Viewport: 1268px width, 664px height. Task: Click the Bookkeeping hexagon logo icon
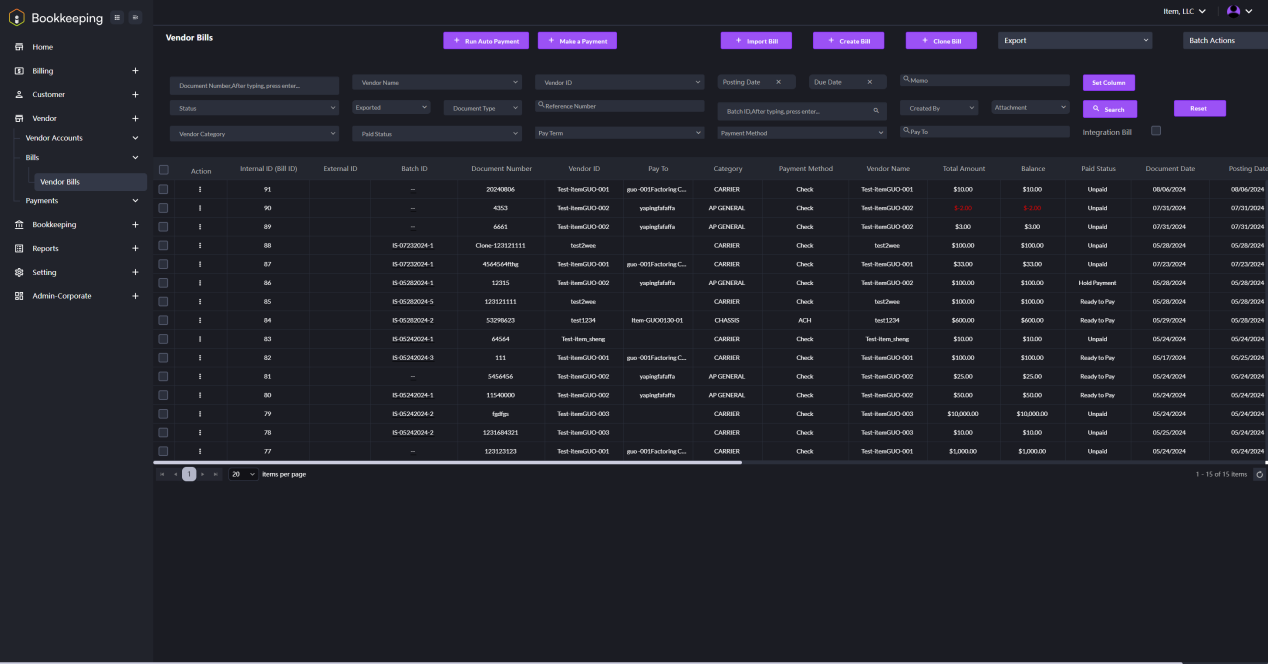(x=16, y=17)
